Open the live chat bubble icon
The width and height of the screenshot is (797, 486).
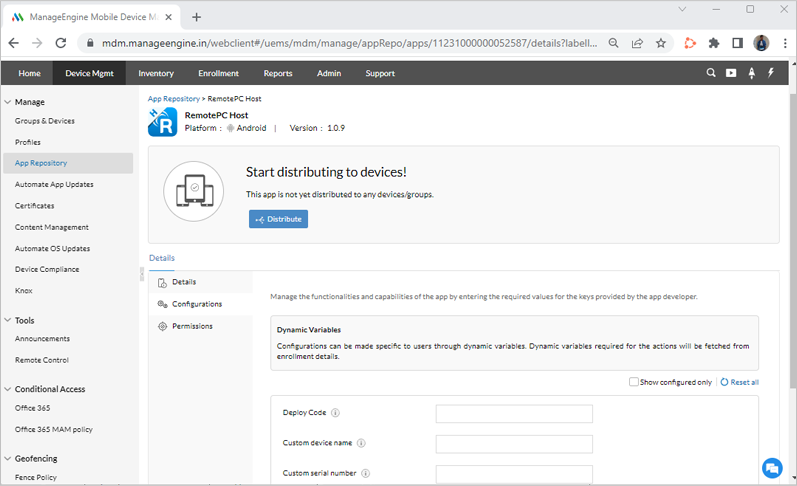point(771,468)
